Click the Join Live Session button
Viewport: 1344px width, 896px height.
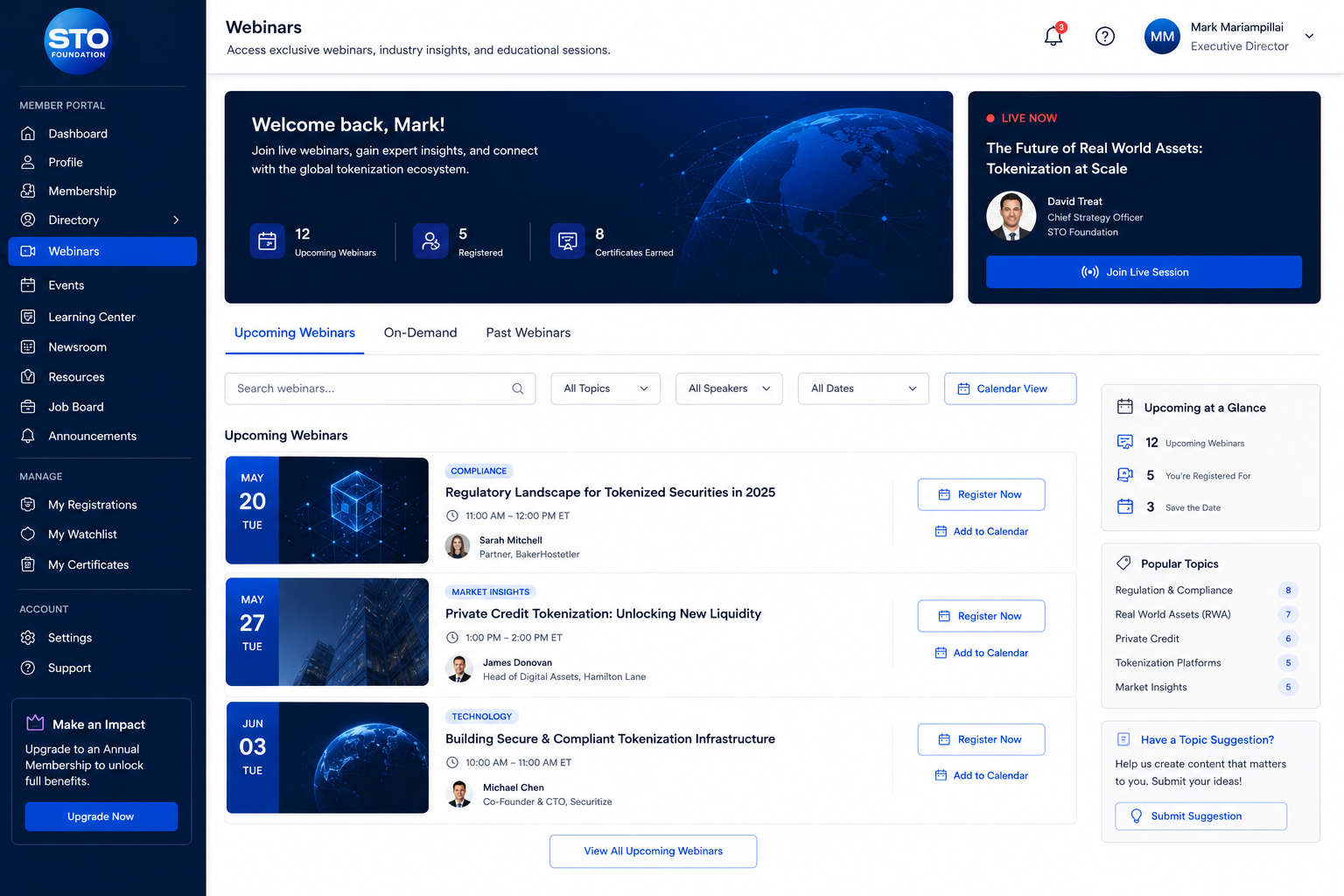[x=1144, y=272]
